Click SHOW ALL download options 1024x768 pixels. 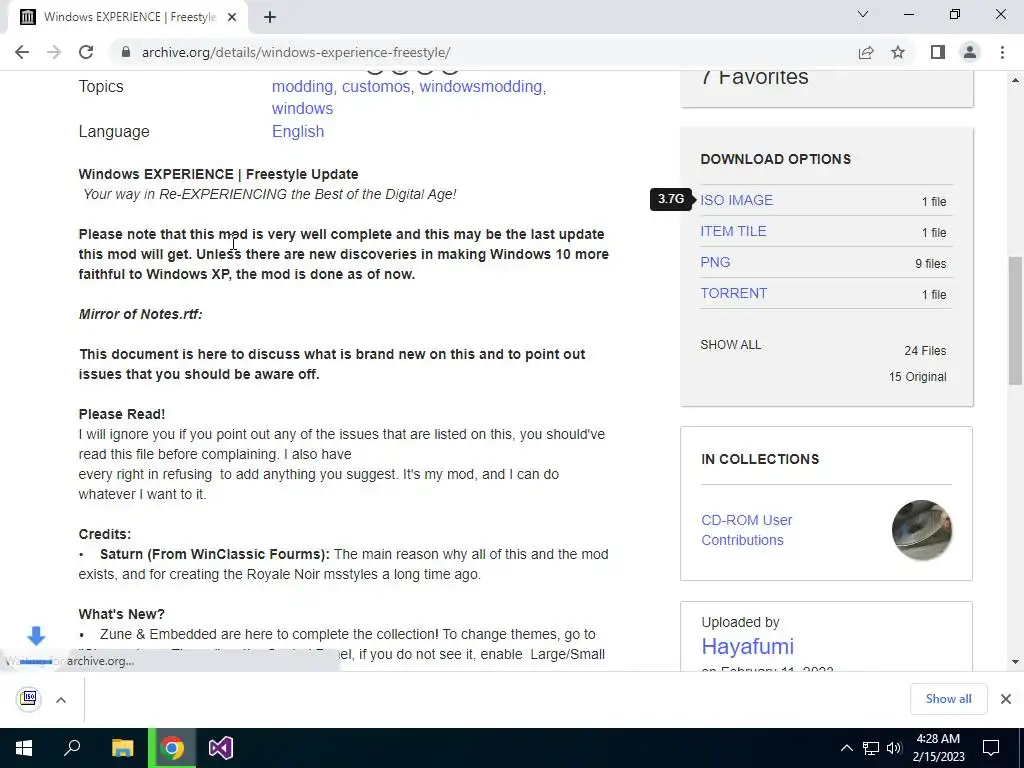731,345
